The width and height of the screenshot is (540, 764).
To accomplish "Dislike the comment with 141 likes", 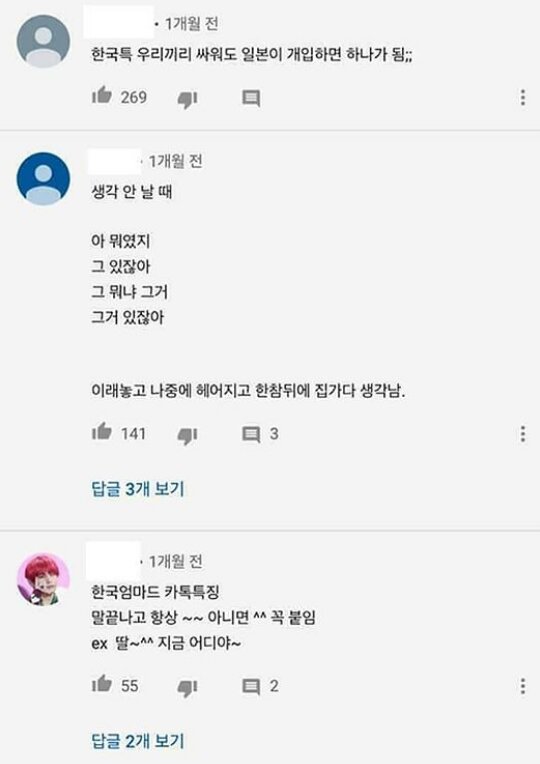I will pyautogui.click(x=187, y=435).
